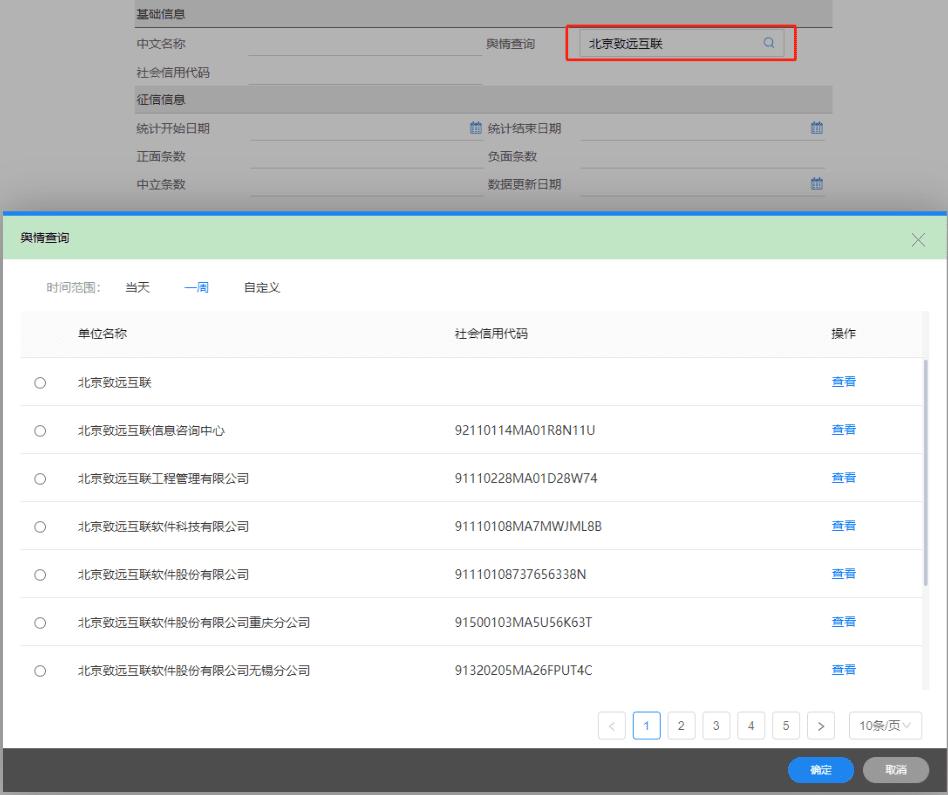Go to page 3

pos(716,725)
